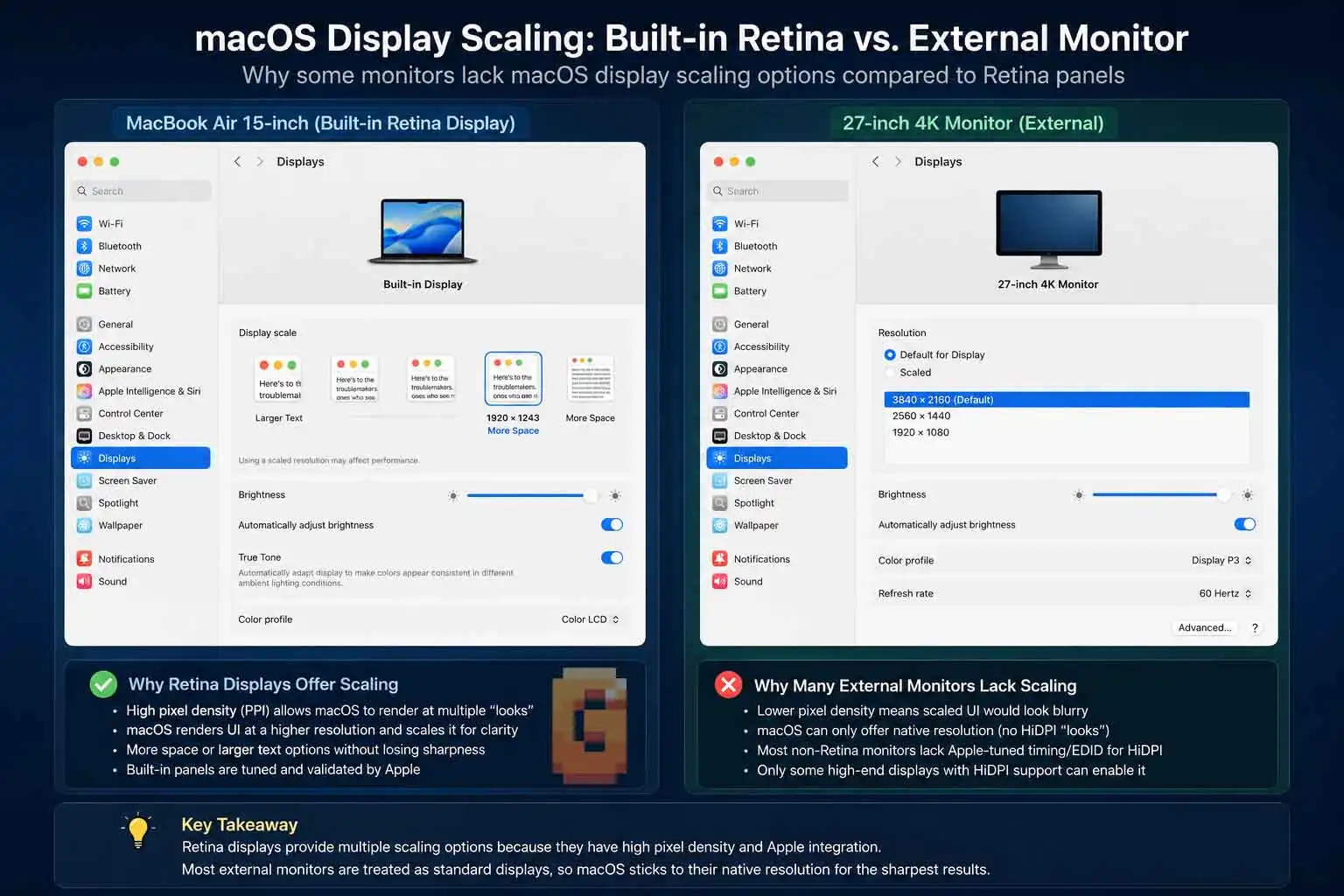Viewport: 1344px width, 896px height.
Task: Click the Sound icon in the 4K Monitor window sidebar
Action: (x=719, y=582)
